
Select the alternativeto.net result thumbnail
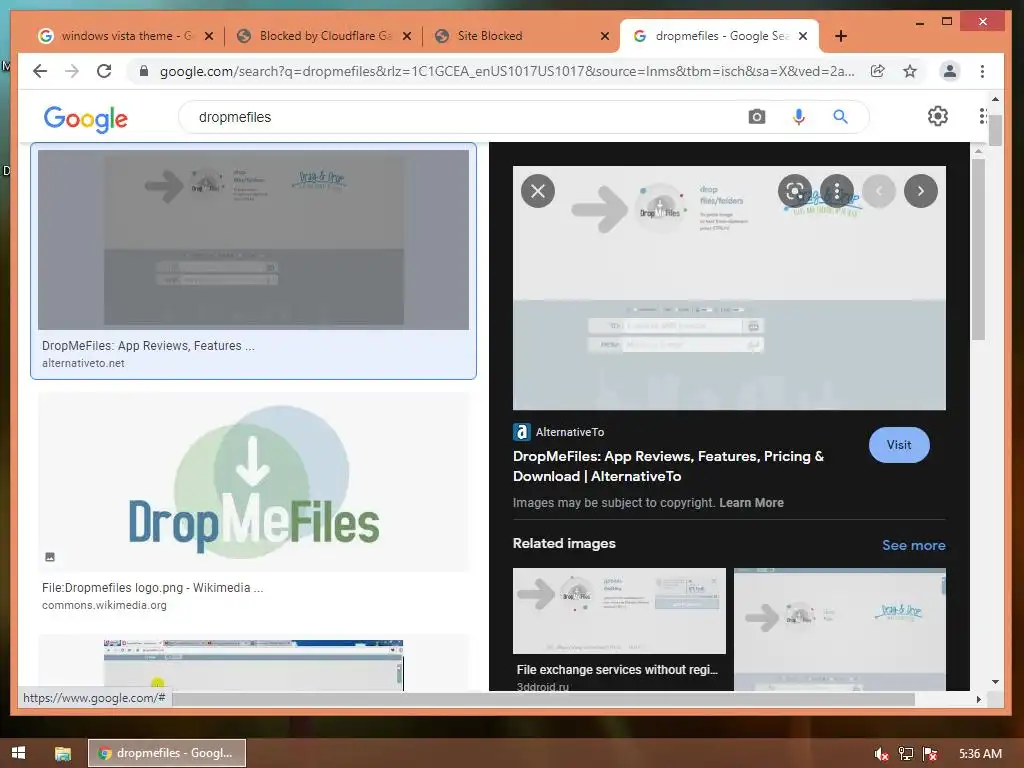point(253,240)
